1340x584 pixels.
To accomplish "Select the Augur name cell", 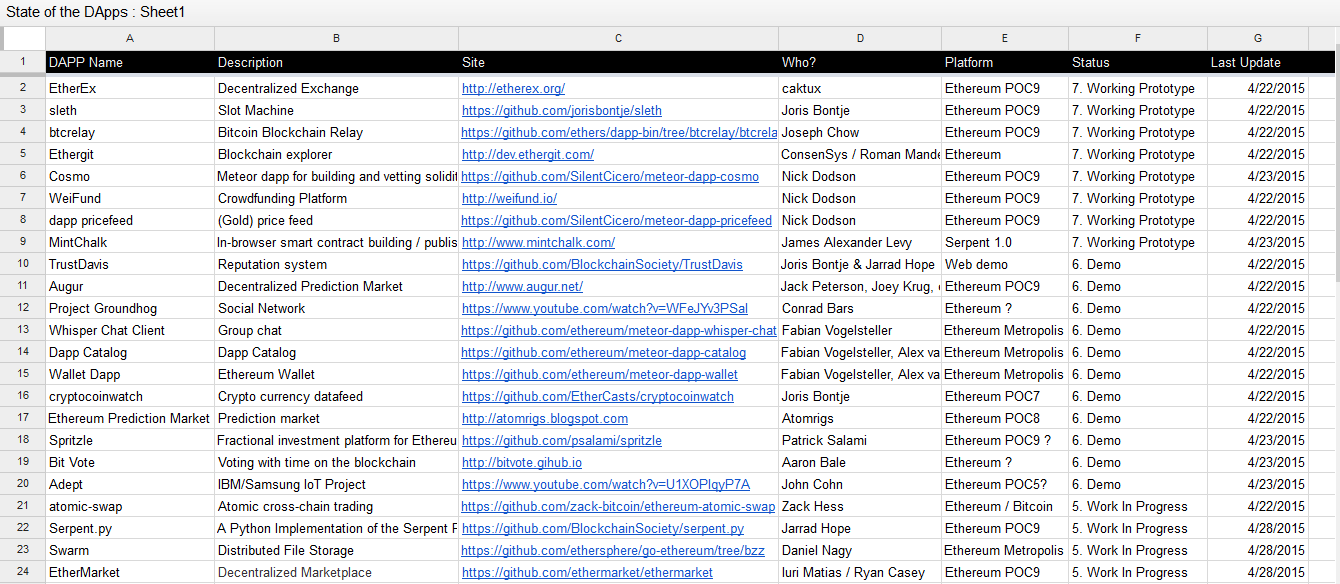I will tap(130, 286).
